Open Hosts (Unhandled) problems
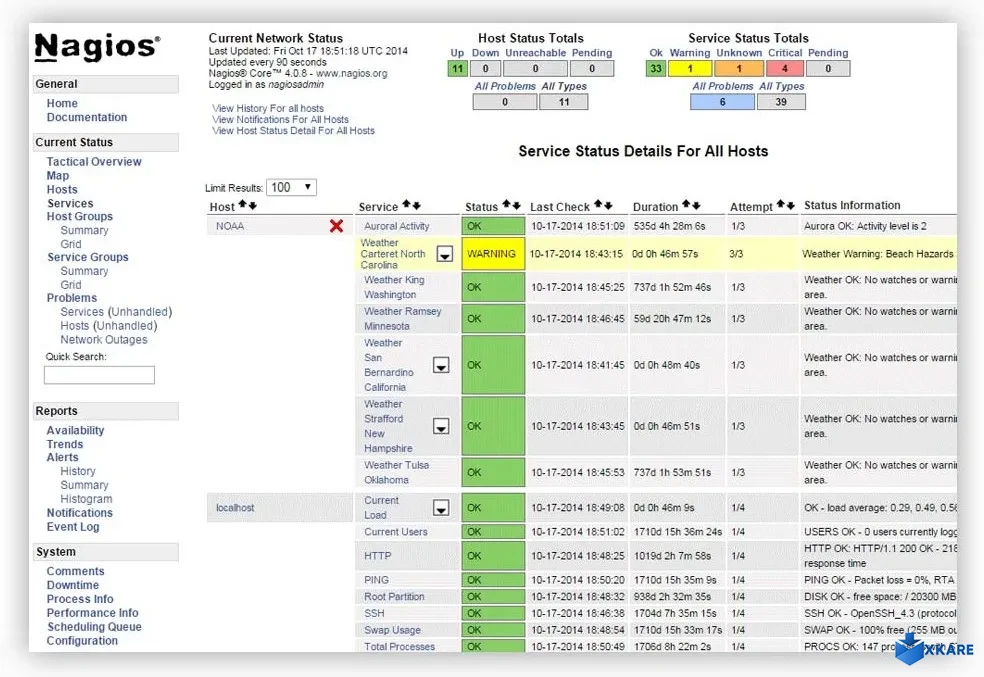 coord(109,326)
